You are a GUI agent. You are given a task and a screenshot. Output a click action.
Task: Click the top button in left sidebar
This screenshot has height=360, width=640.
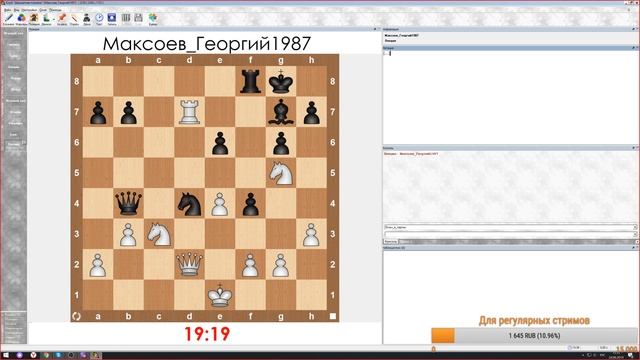[14, 33]
